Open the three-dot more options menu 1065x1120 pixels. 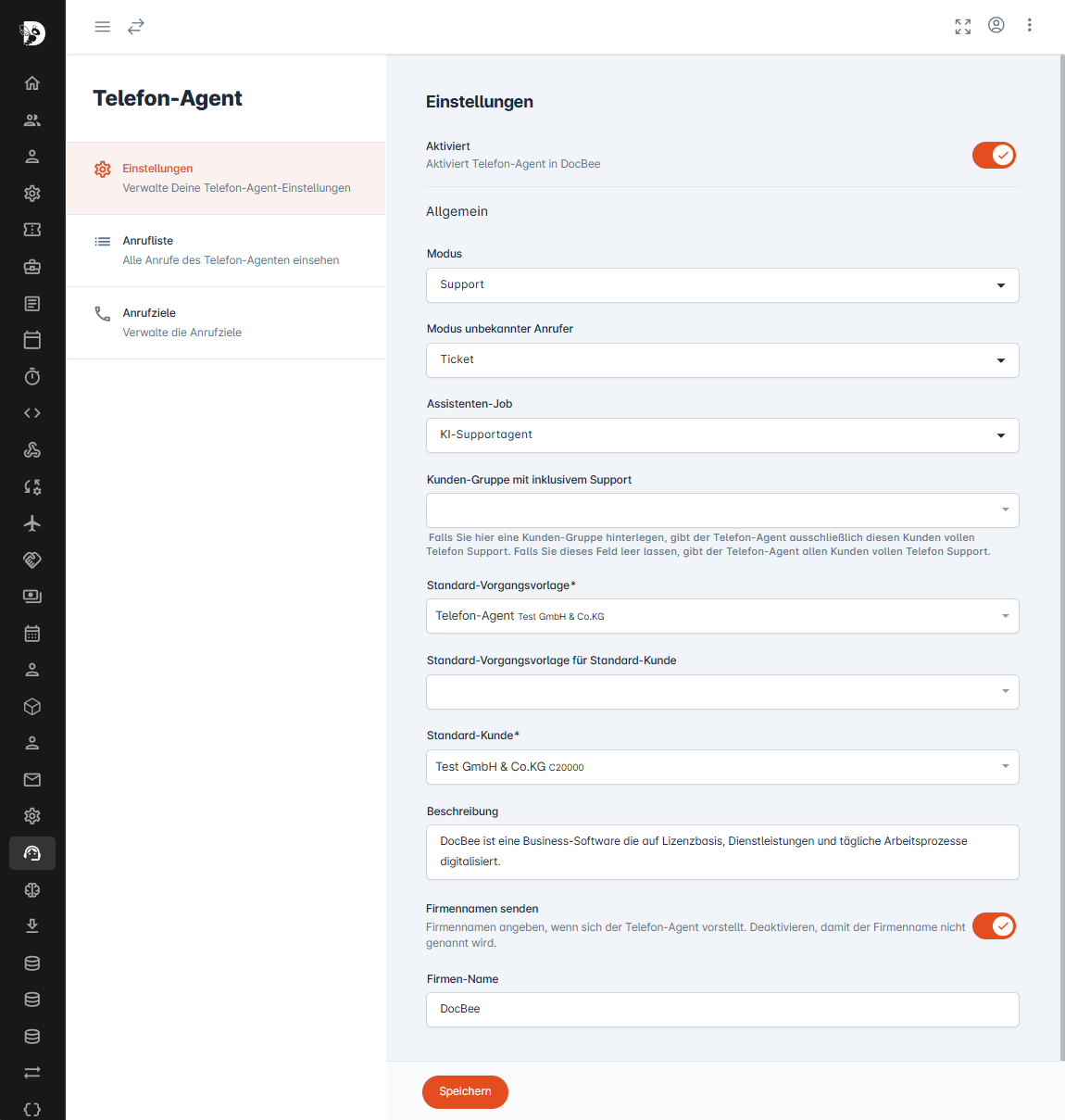[1029, 26]
